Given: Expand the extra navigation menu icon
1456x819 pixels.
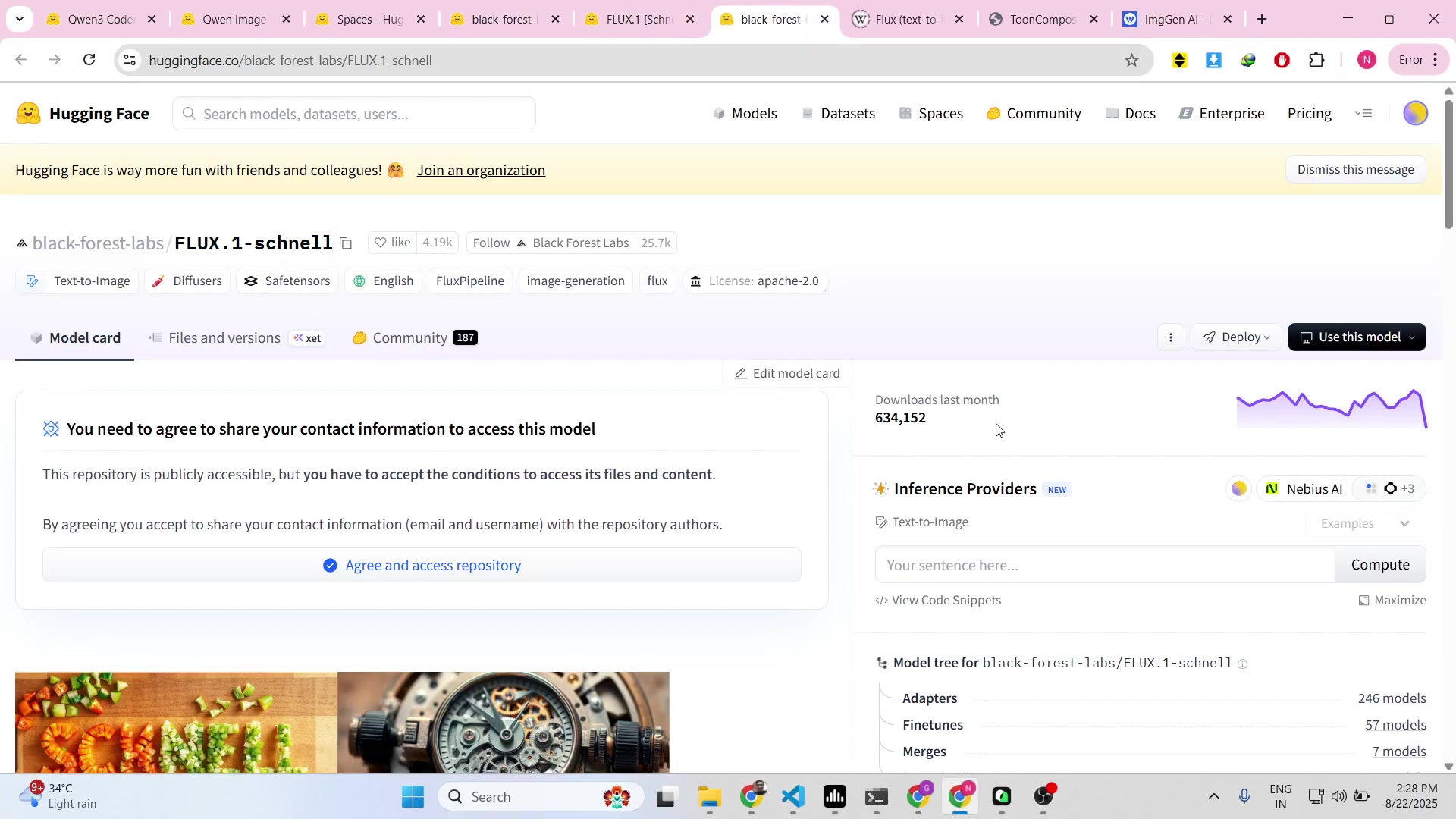Looking at the screenshot, I should pyautogui.click(x=1363, y=114).
